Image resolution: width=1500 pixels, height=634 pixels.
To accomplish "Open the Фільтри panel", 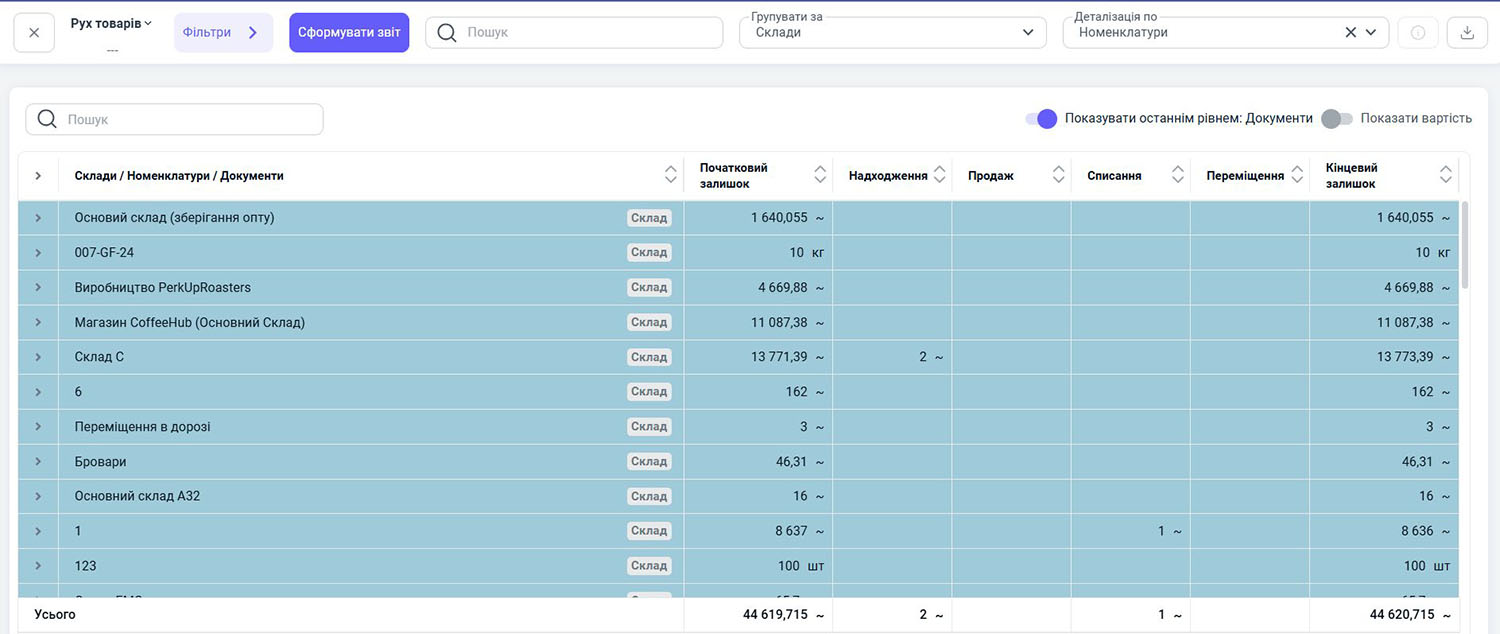I will 222,32.
